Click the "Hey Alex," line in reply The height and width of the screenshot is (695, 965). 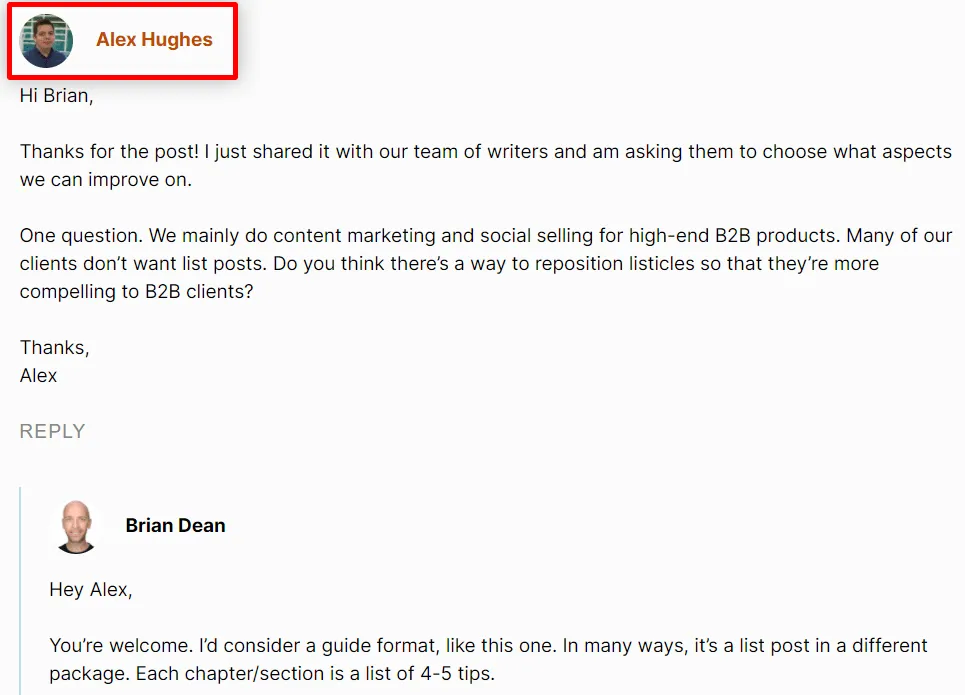coord(91,590)
